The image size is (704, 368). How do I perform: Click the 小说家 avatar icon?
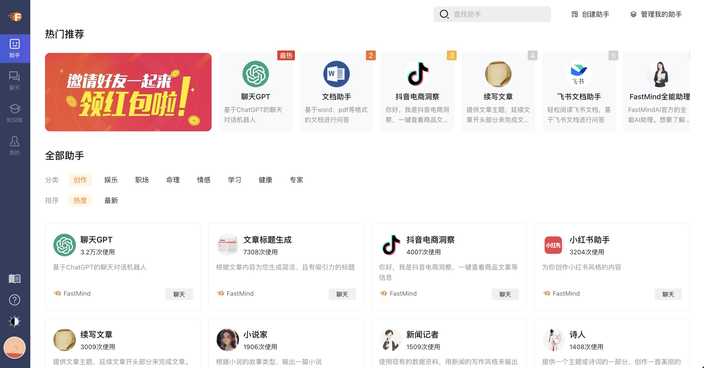pos(227,340)
